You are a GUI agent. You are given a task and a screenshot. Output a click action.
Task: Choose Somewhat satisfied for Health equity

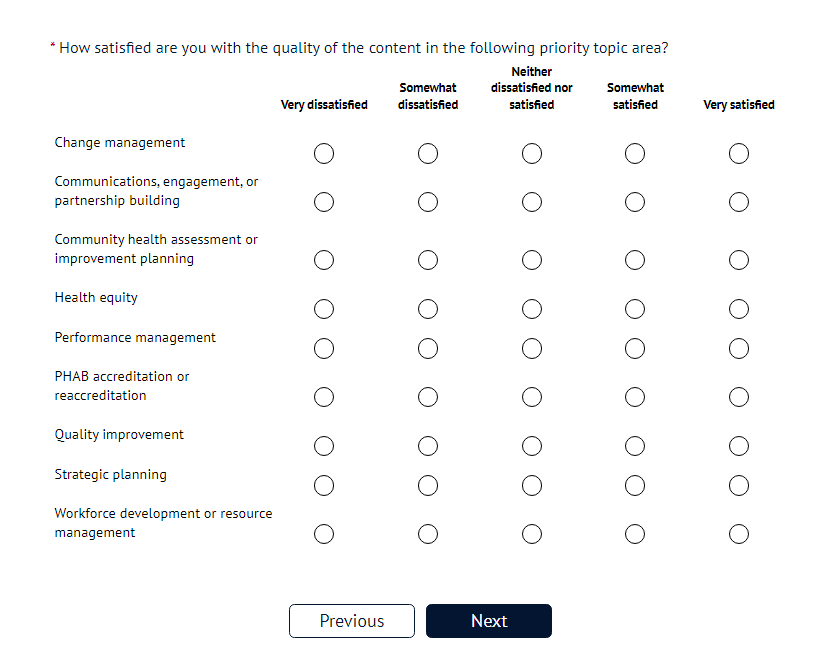[635, 309]
